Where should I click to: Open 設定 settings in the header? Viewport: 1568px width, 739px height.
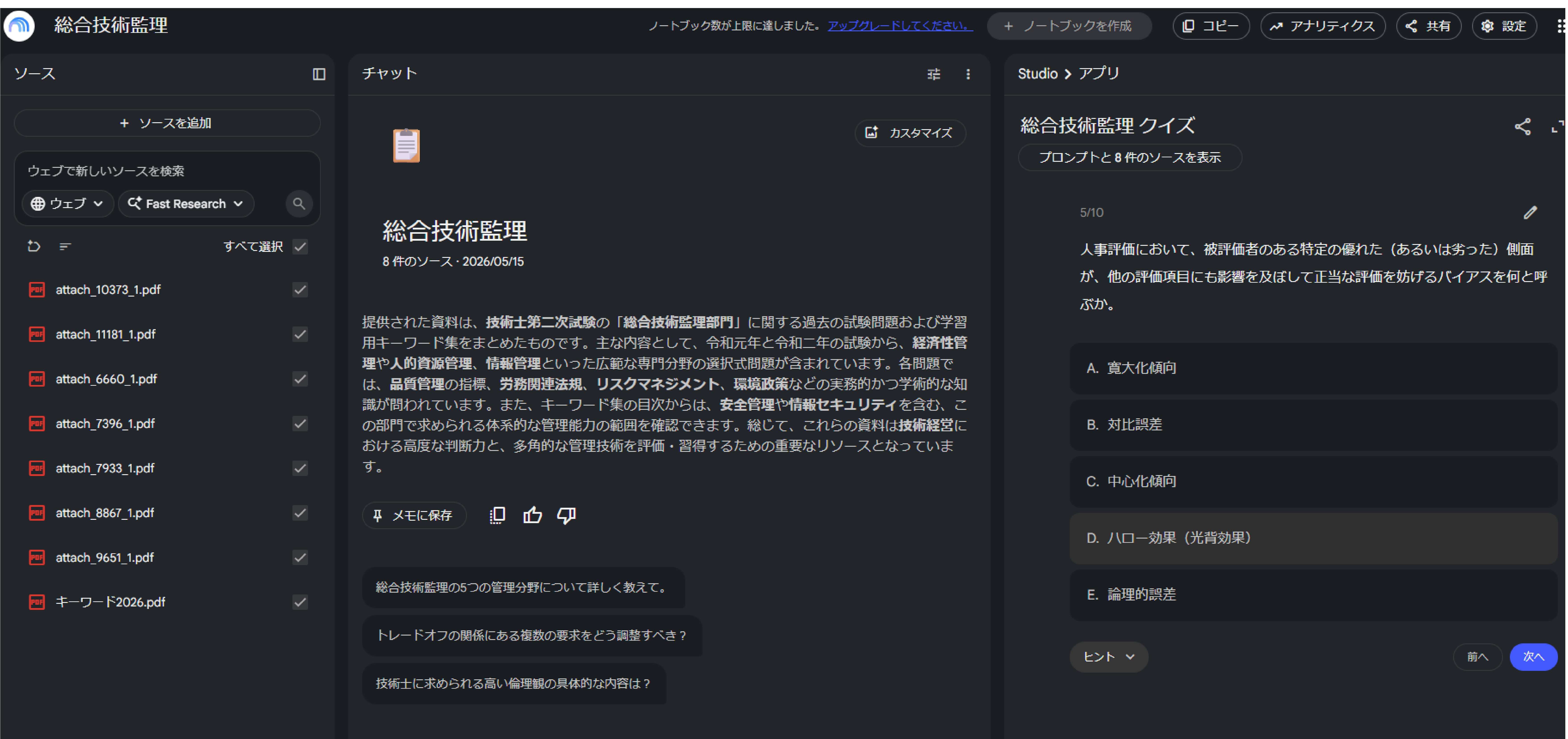tap(1505, 26)
